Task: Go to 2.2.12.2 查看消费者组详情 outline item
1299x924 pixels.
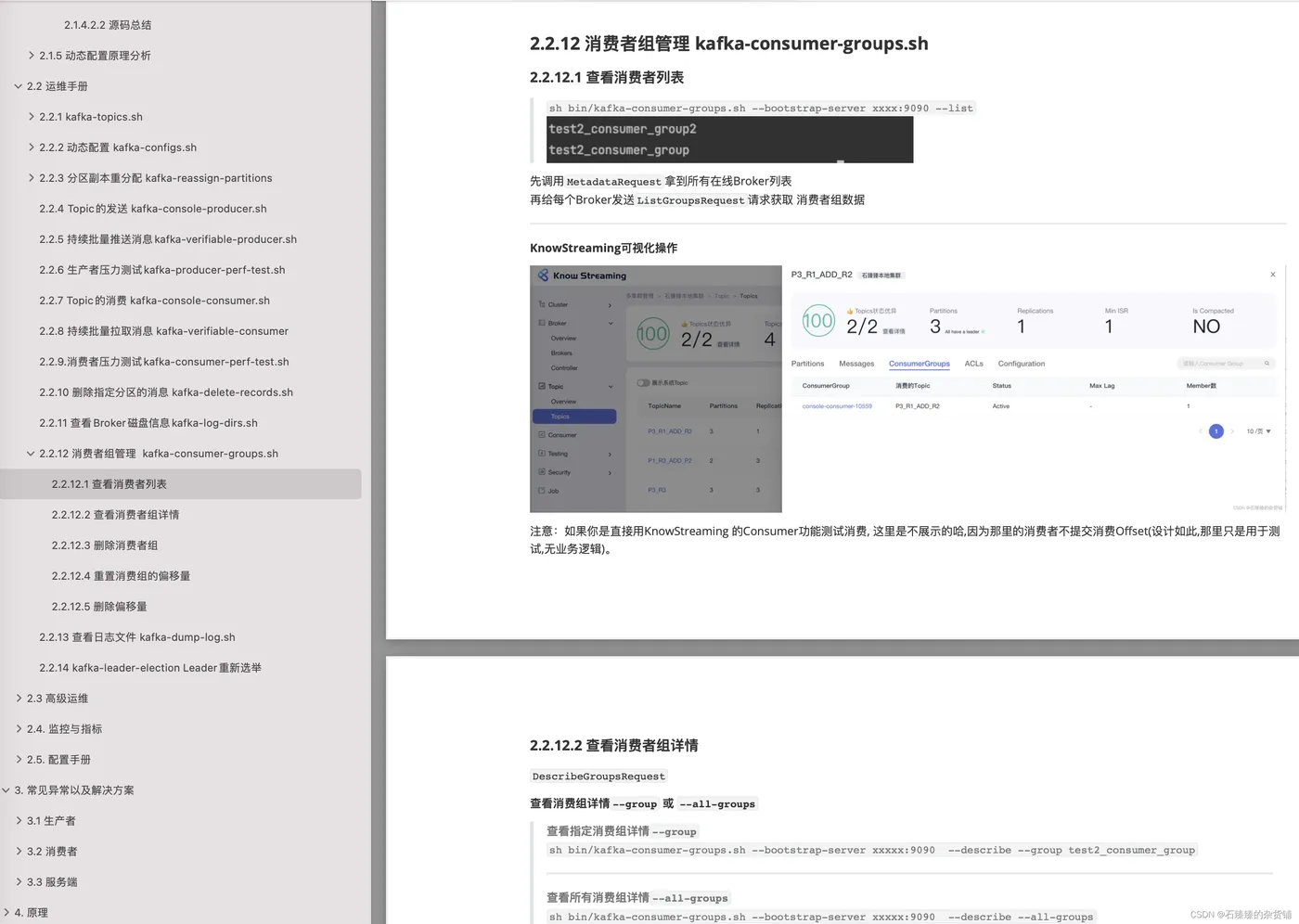Action: click(116, 515)
